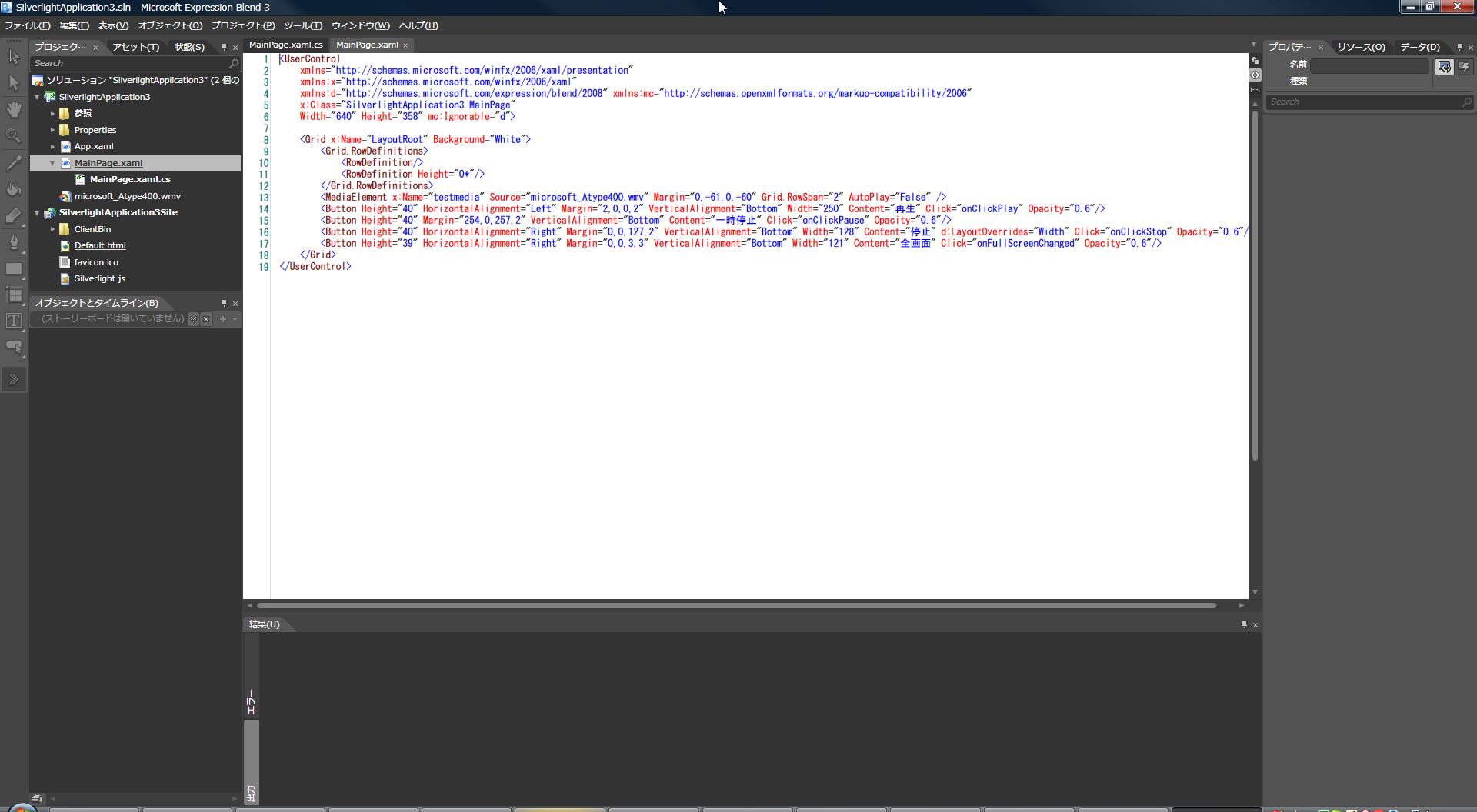Switch to 状態(S) tab

pyautogui.click(x=189, y=47)
